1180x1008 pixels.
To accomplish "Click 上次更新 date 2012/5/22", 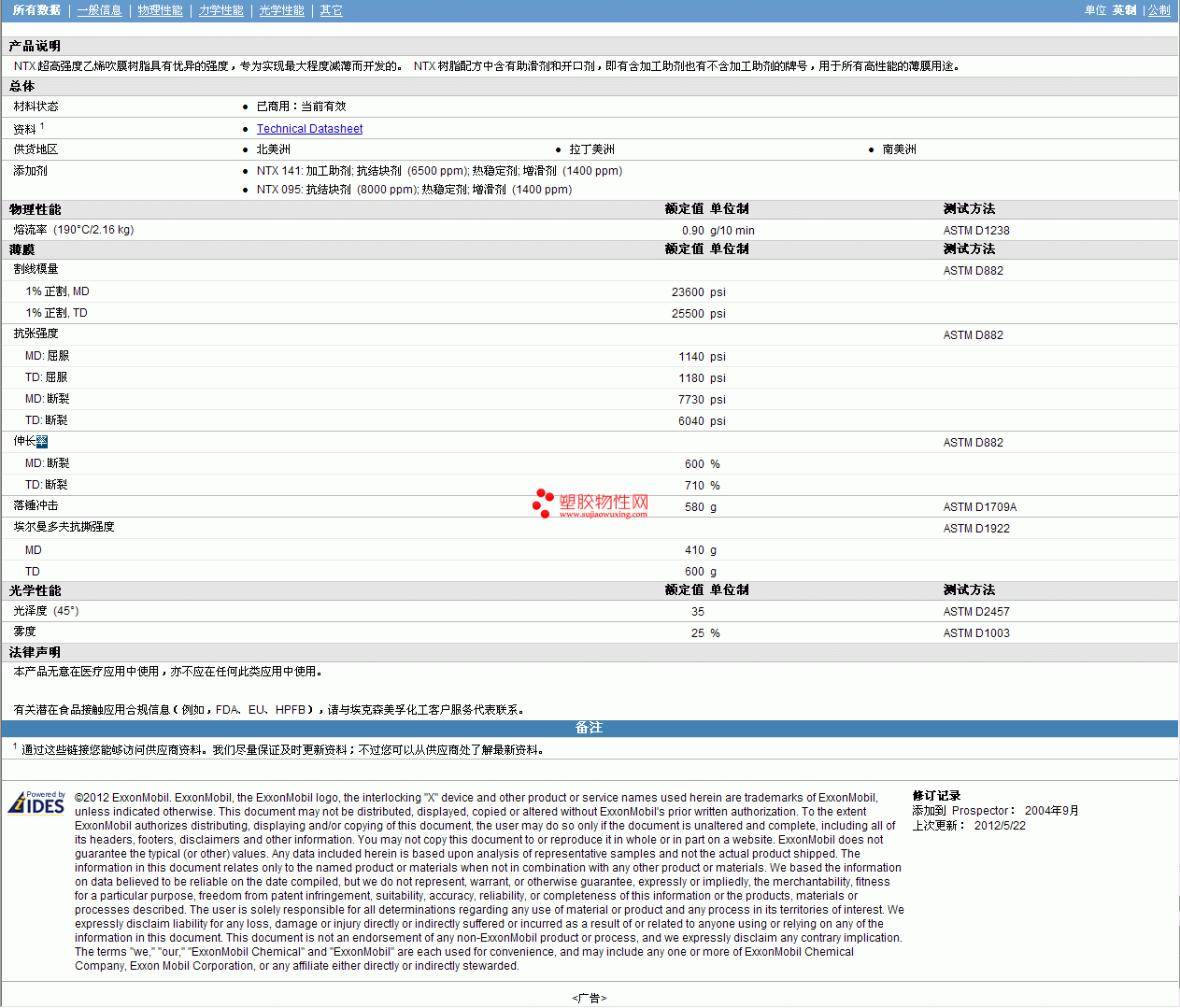I will click(1000, 826).
